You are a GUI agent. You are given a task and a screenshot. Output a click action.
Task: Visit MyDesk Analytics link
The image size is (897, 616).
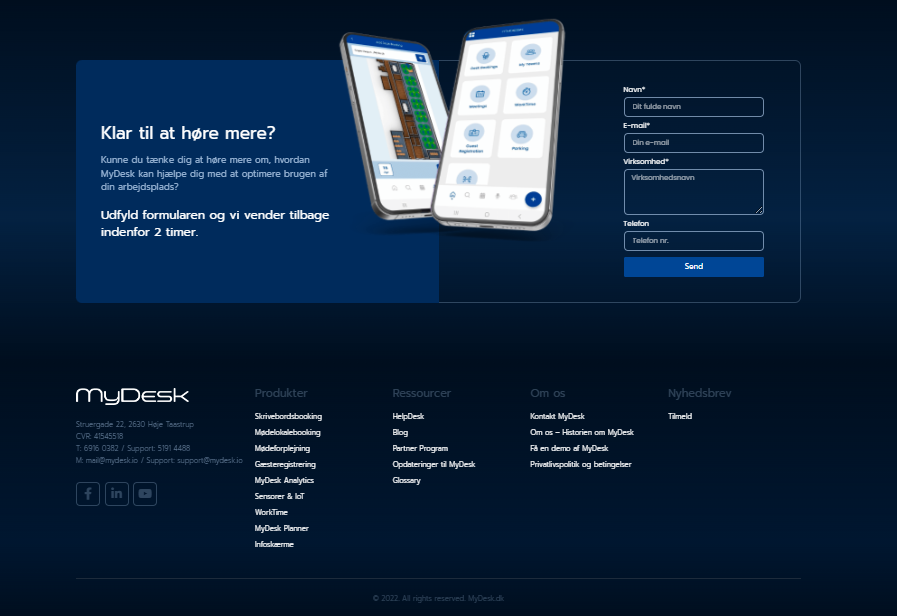[284, 480]
